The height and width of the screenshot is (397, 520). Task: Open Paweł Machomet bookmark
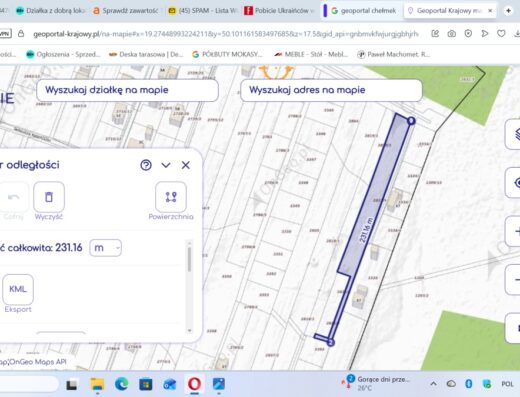[x=393, y=54]
